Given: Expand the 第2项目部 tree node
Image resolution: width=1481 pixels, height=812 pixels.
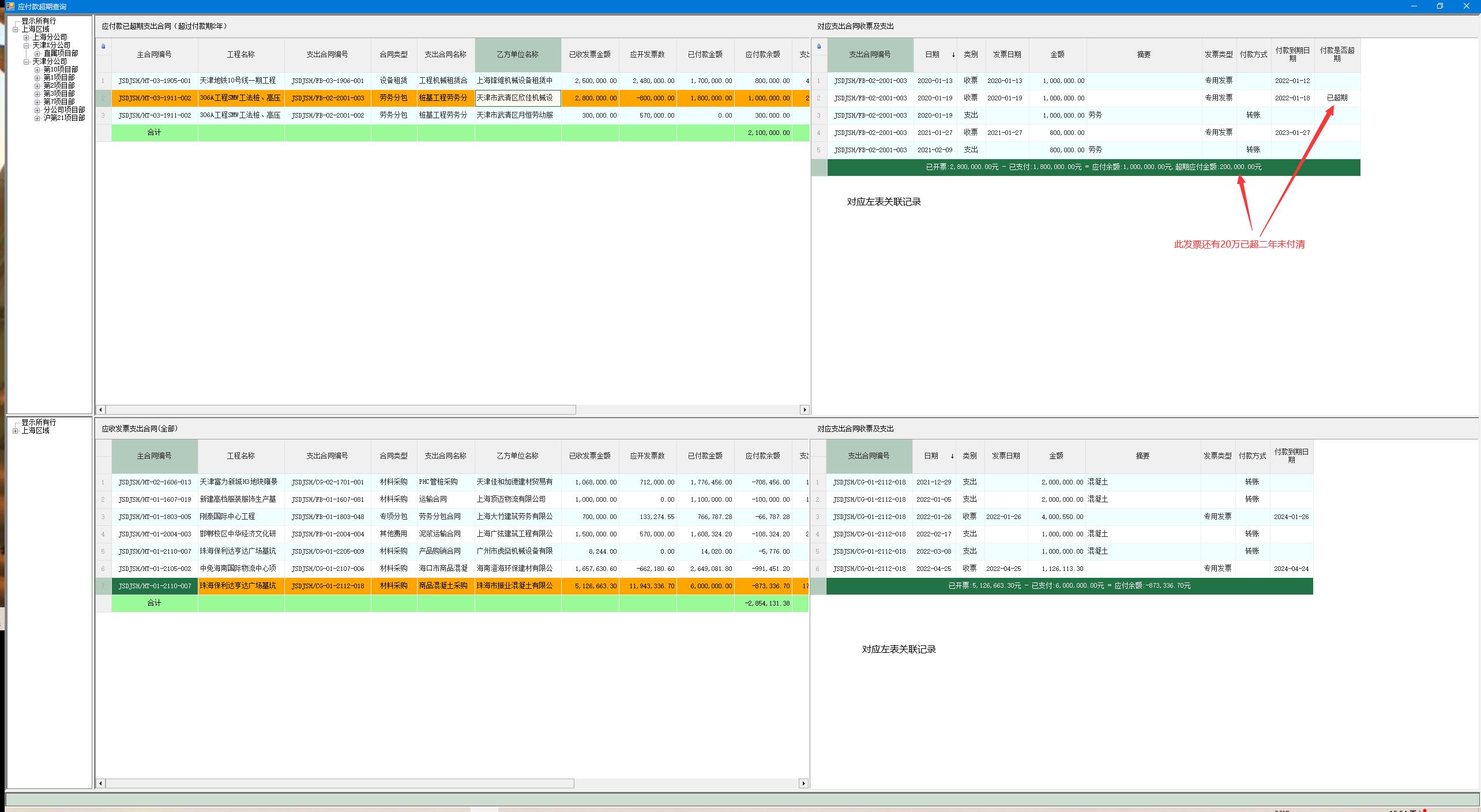Looking at the screenshot, I should 37,85.
